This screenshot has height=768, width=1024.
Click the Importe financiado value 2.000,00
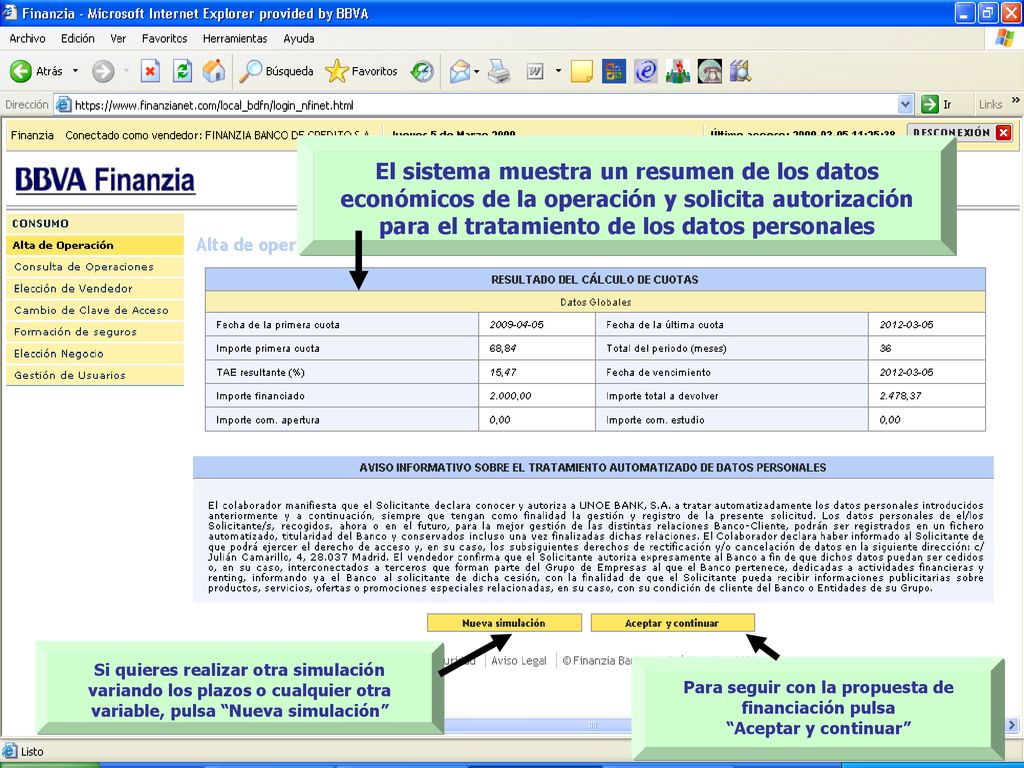click(510, 396)
